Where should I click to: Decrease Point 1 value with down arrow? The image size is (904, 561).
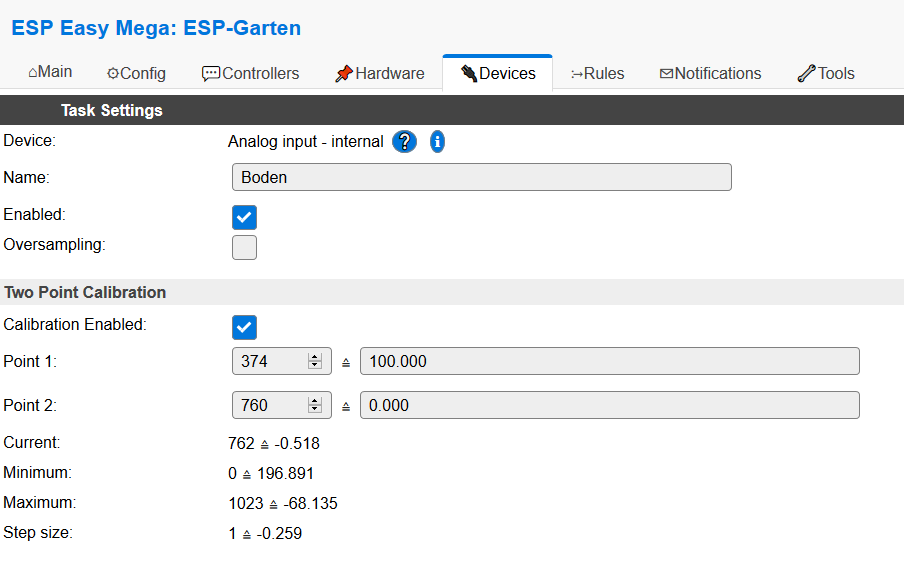point(315,365)
